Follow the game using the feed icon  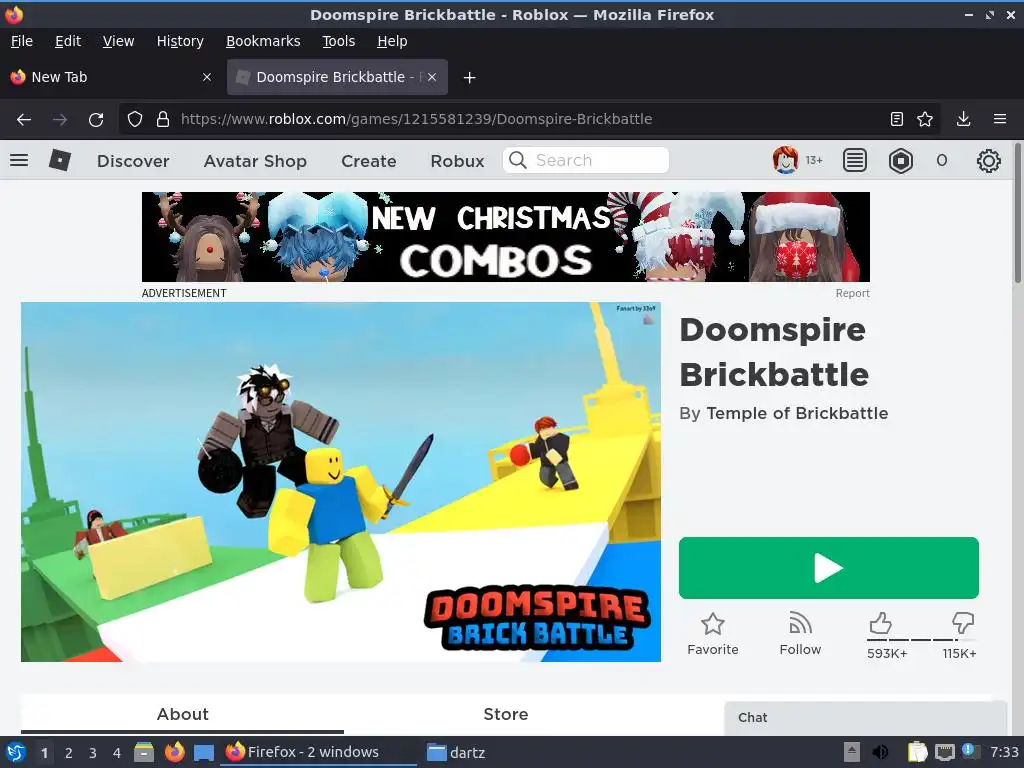(x=800, y=623)
